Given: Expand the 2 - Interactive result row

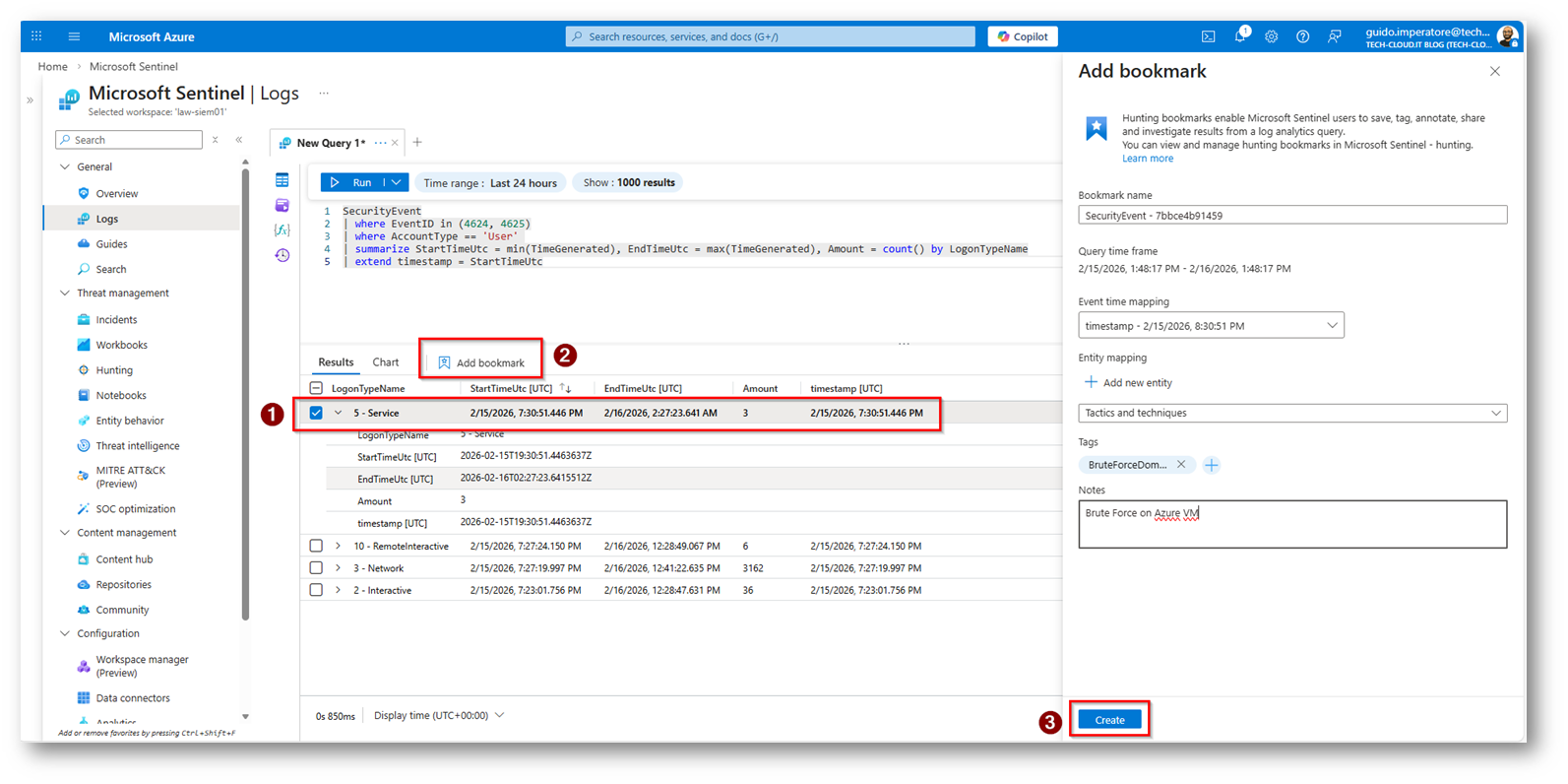Looking at the screenshot, I should (338, 591).
